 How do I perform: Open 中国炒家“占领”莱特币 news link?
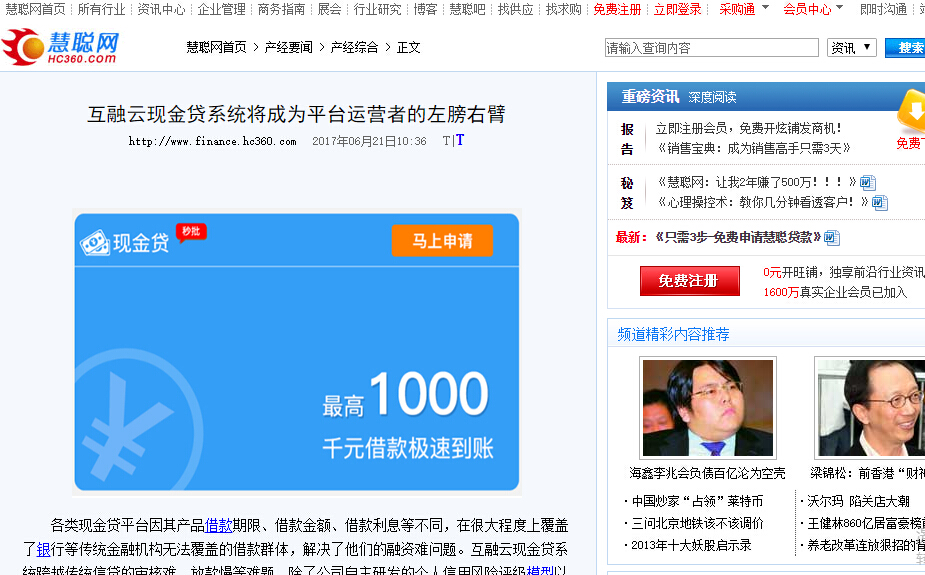[x=697, y=501]
